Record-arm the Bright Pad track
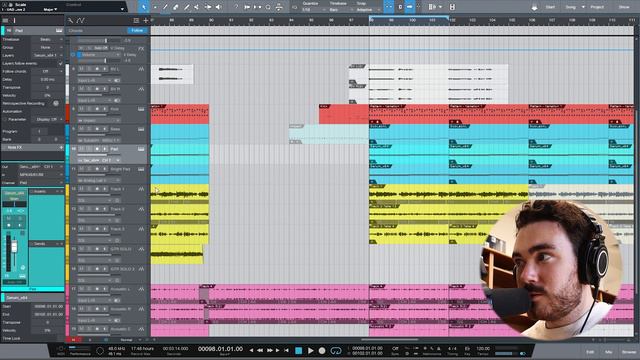The height and width of the screenshot is (360, 640). [x=97, y=169]
